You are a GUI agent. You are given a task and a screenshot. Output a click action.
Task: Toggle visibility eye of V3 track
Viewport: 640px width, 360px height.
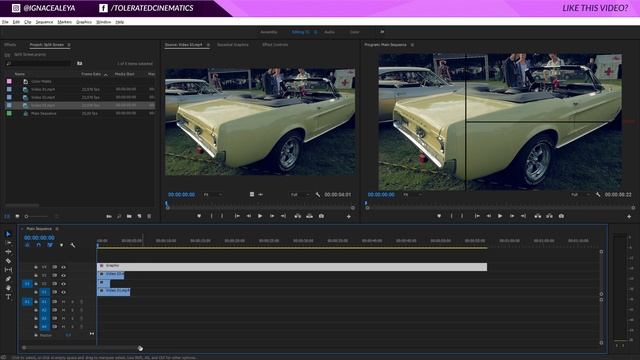[x=64, y=276]
